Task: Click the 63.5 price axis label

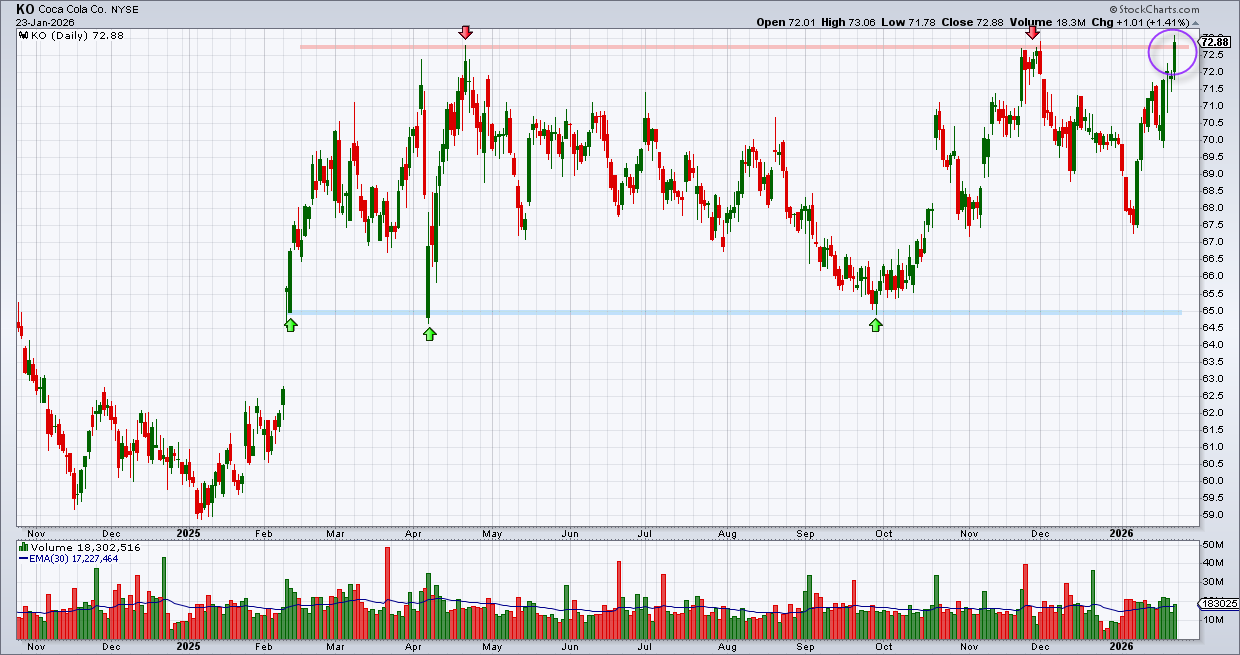Action: click(x=1212, y=361)
